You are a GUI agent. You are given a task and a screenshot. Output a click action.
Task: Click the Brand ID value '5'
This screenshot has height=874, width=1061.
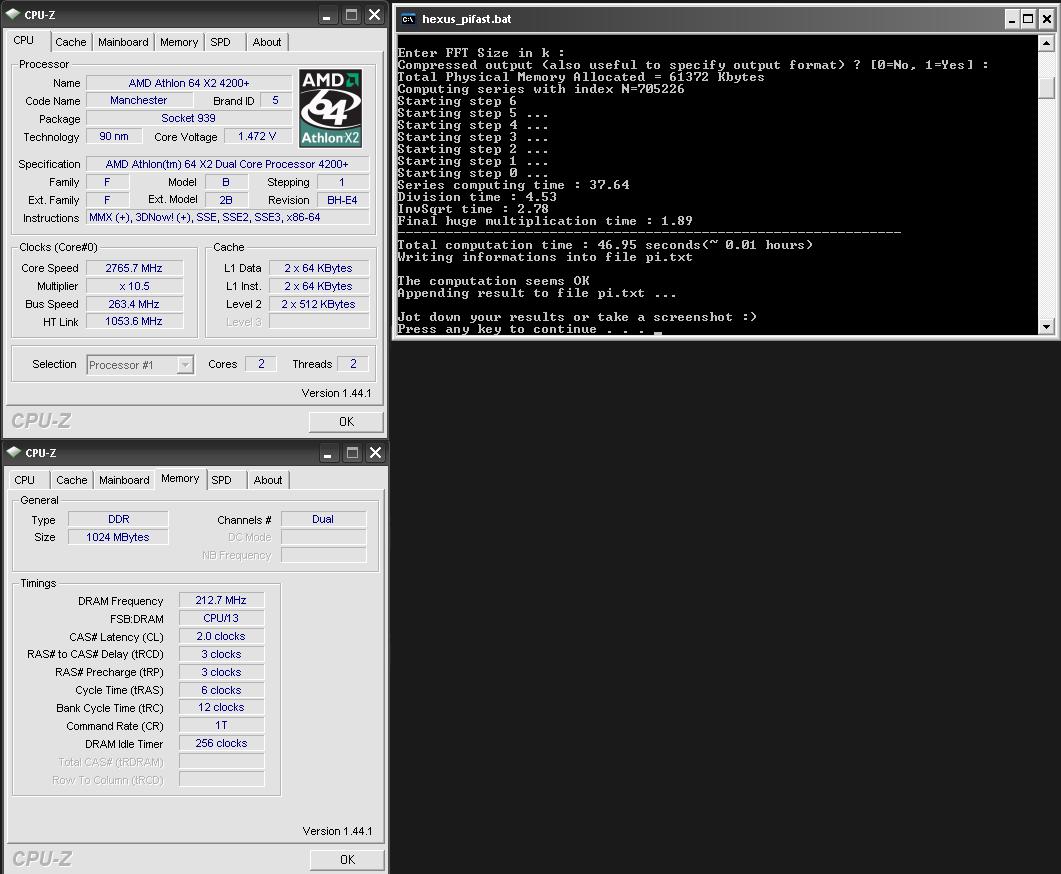[275, 100]
